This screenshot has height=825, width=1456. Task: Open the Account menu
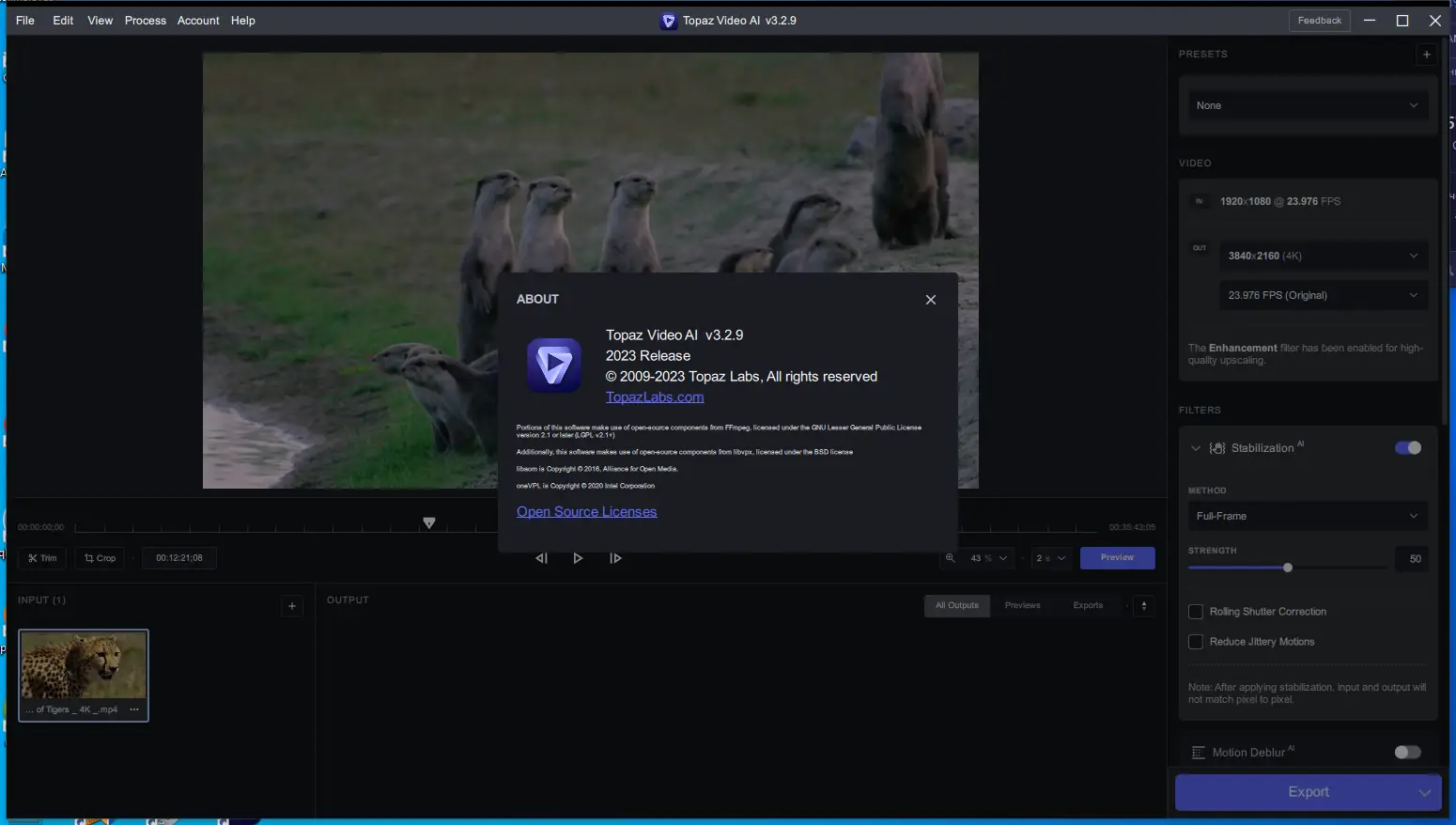point(198,21)
